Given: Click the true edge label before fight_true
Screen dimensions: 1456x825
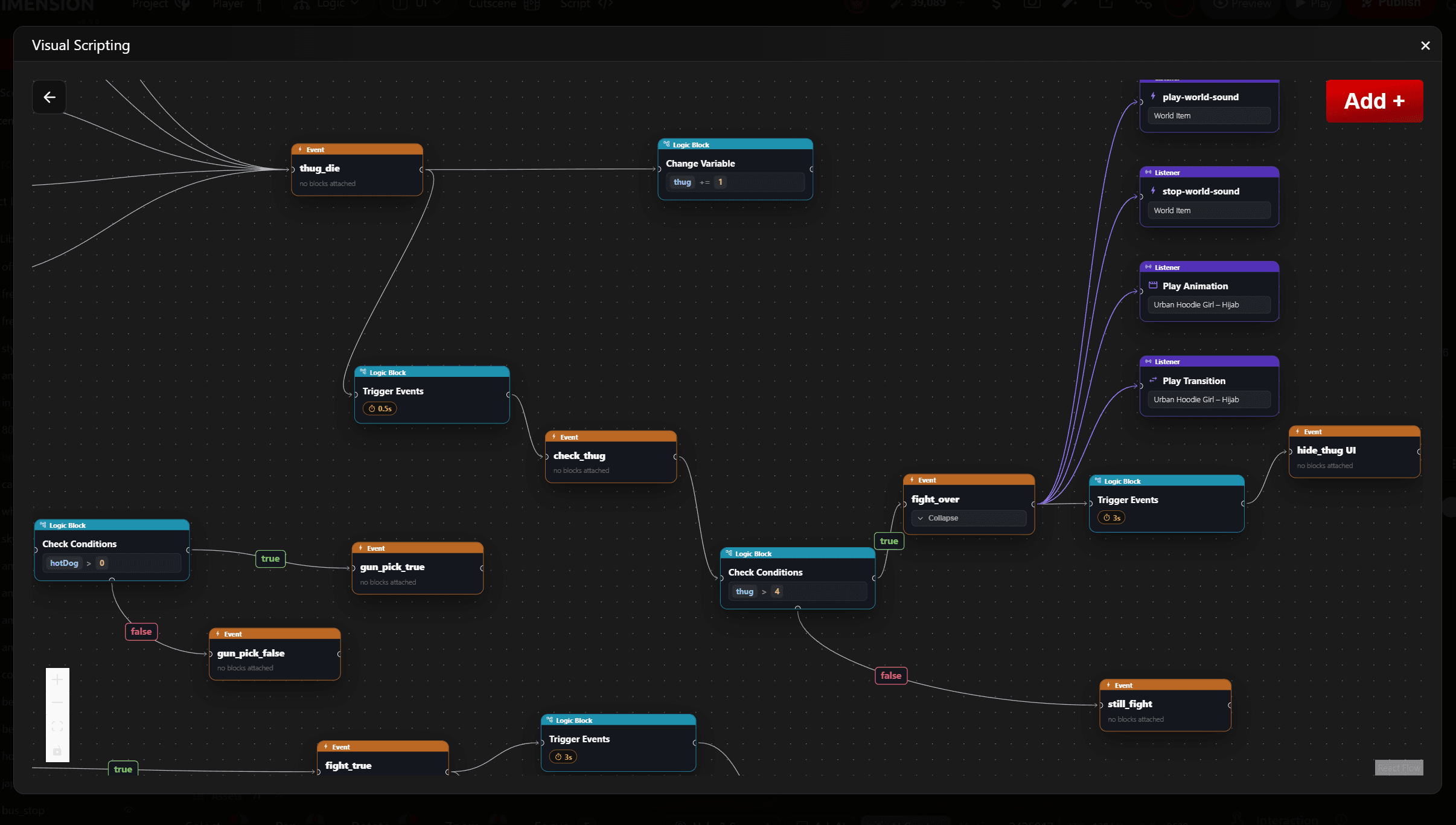Looking at the screenshot, I should click(x=123, y=769).
